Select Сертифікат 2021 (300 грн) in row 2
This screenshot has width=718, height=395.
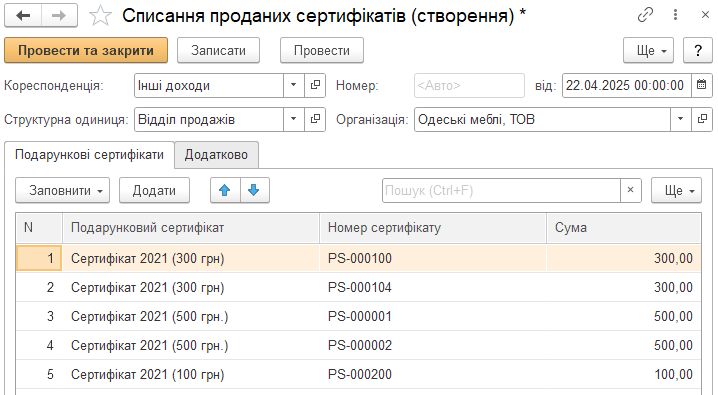(x=190, y=287)
